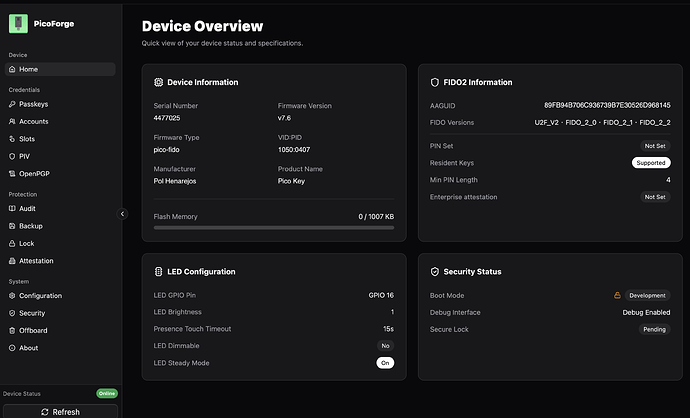
Task: Click the Configuration gear icon
Action: 12,296
